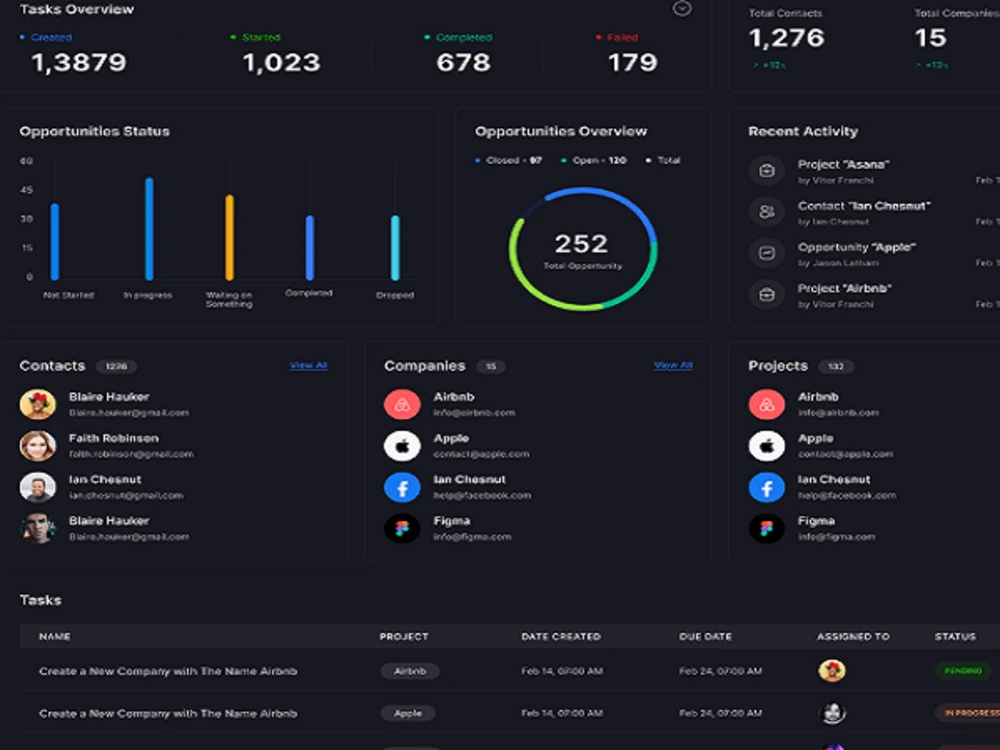Screen dimensions: 1000x750
Task: Toggle the Total legend item
Action: coord(663,160)
